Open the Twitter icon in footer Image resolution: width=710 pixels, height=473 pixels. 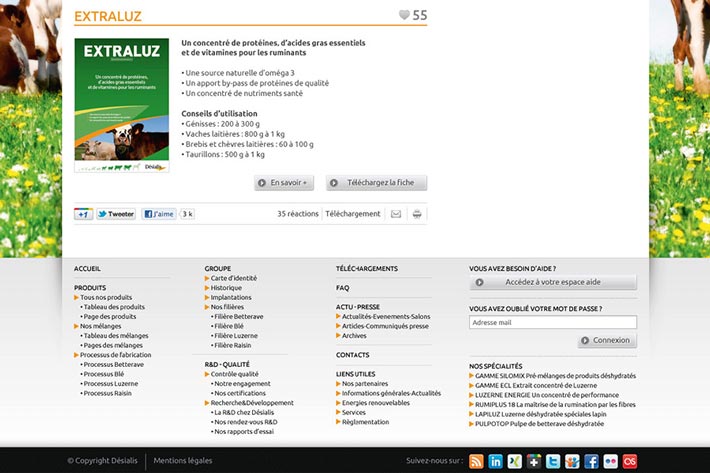[x=553, y=461]
